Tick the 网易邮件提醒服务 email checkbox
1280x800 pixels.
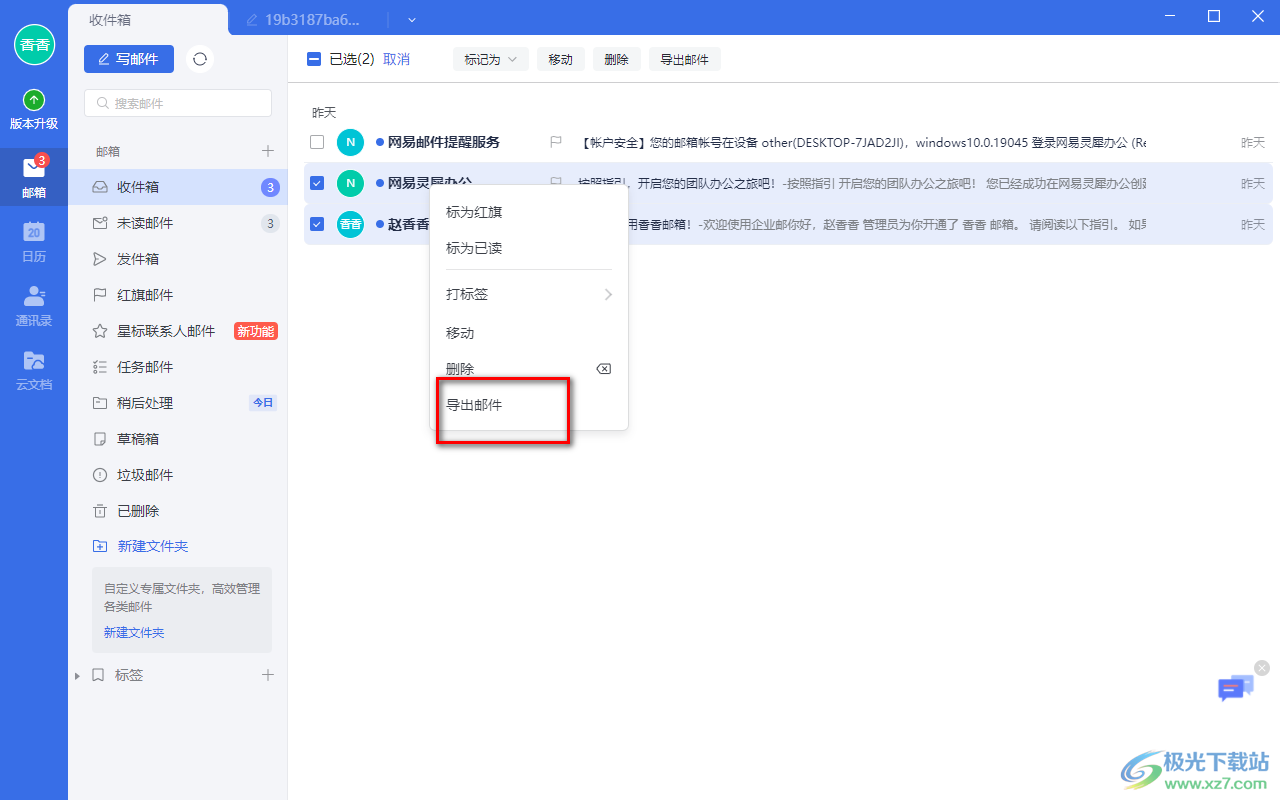coord(317,143)
